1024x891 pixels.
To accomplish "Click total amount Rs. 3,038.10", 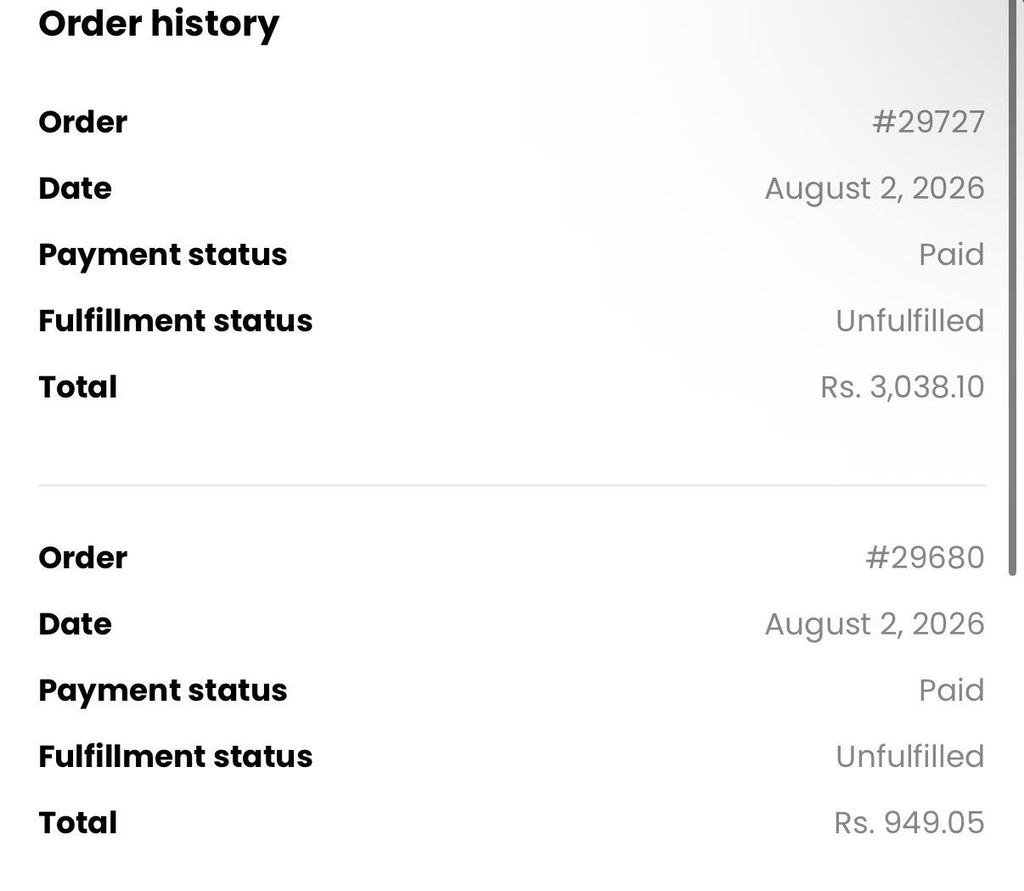I will pyautogui.click(x=903, y=387).
